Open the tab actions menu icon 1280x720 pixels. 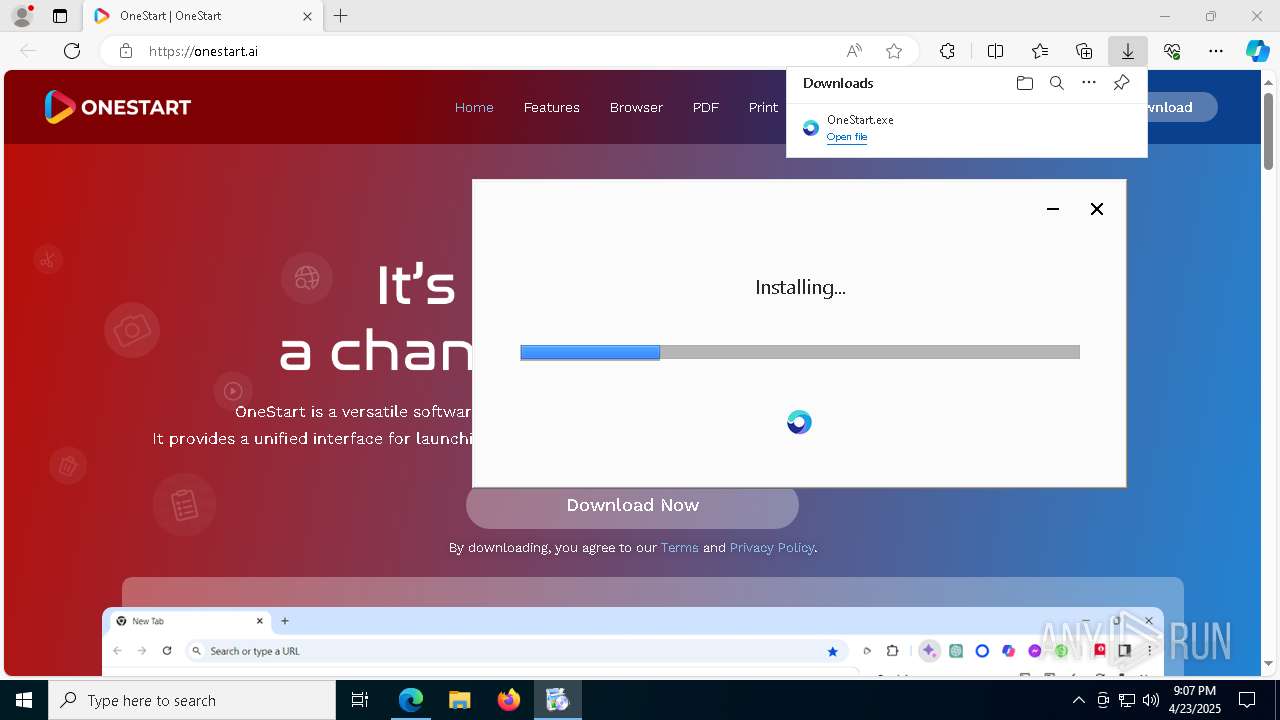(60, 16)
